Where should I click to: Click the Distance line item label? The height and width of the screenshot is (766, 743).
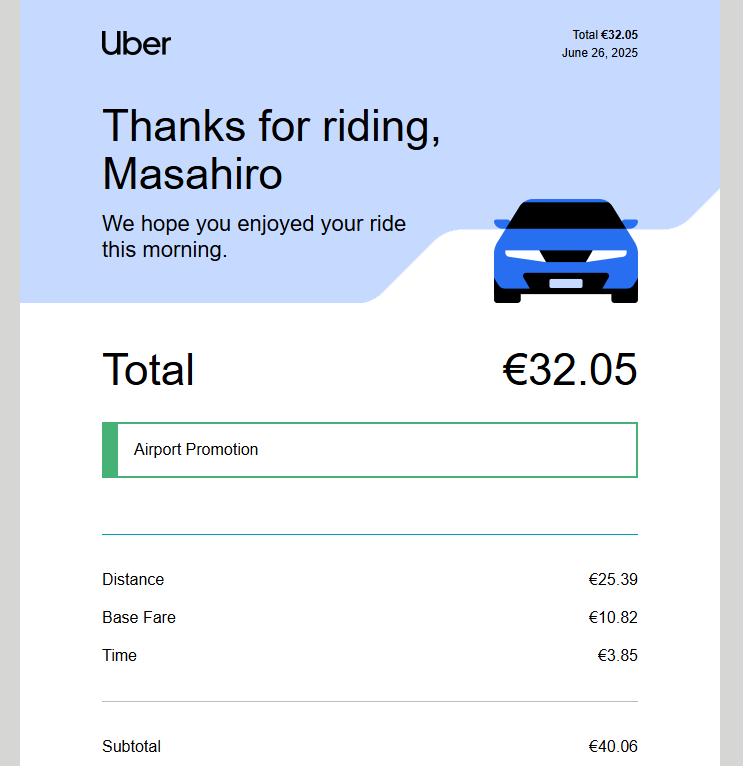tap(133, 579)
